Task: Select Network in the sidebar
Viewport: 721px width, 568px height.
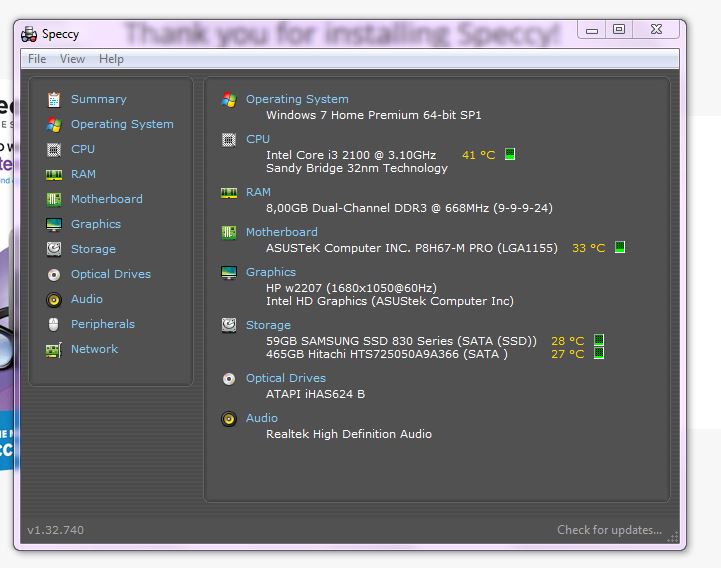Action: [94, 349]
